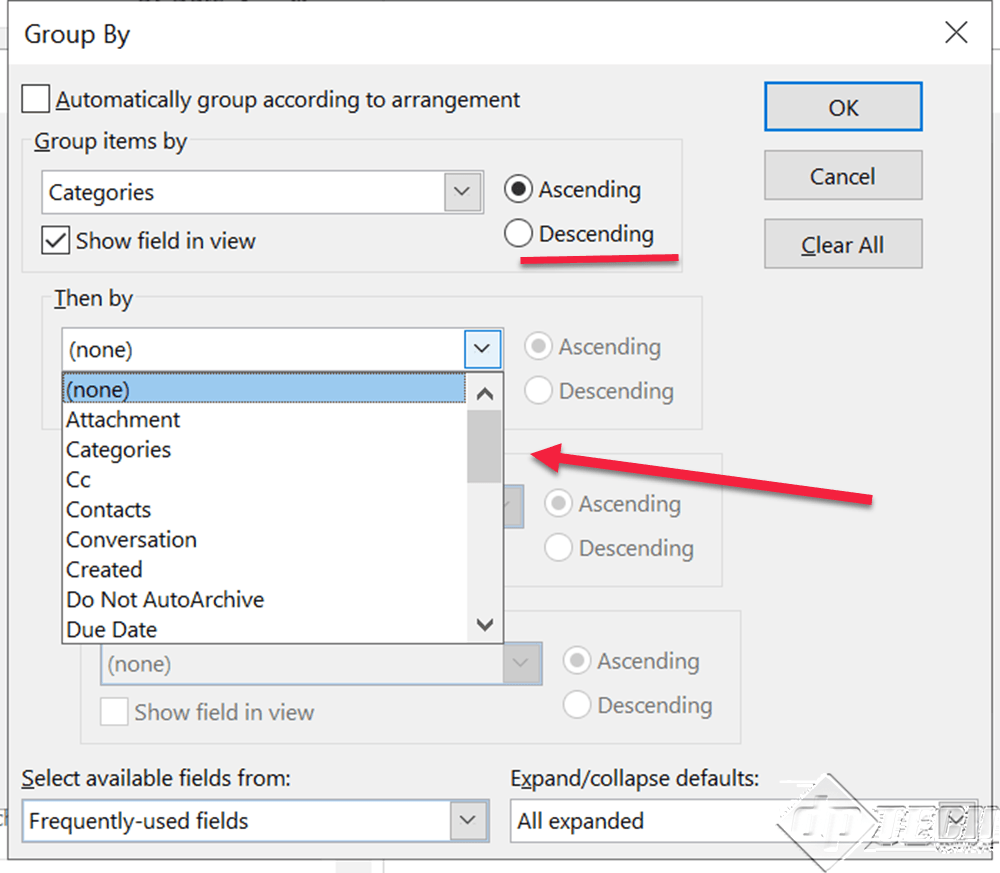
Task: Collapse the Then by dropdown arrow
Action: tap(482, 349)
